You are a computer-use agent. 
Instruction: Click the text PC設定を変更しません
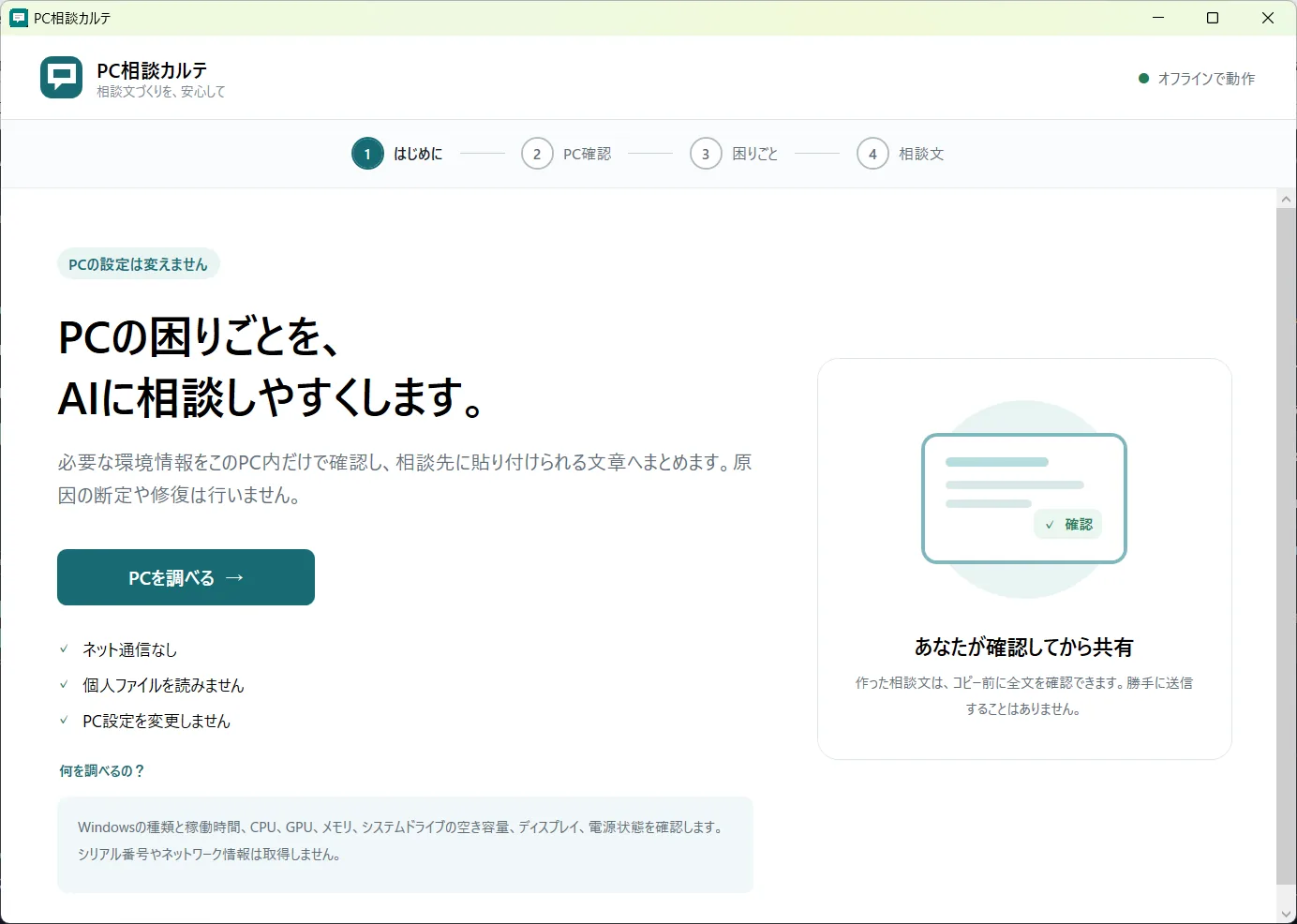(x=157, y=721)
